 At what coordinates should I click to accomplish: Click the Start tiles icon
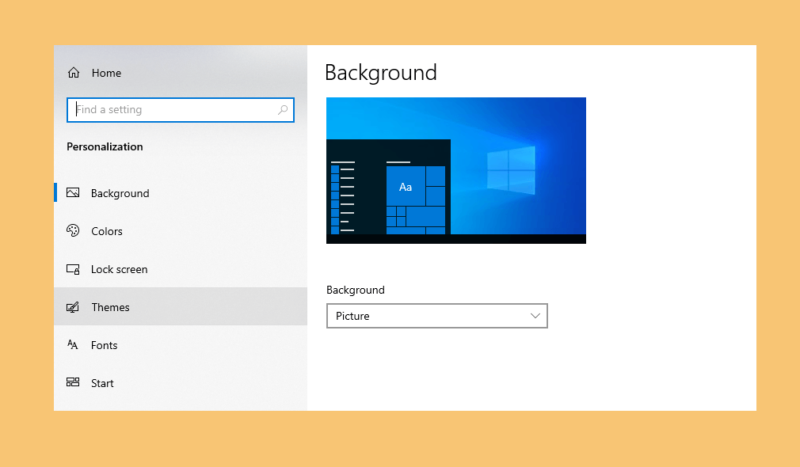click(73, 382)
